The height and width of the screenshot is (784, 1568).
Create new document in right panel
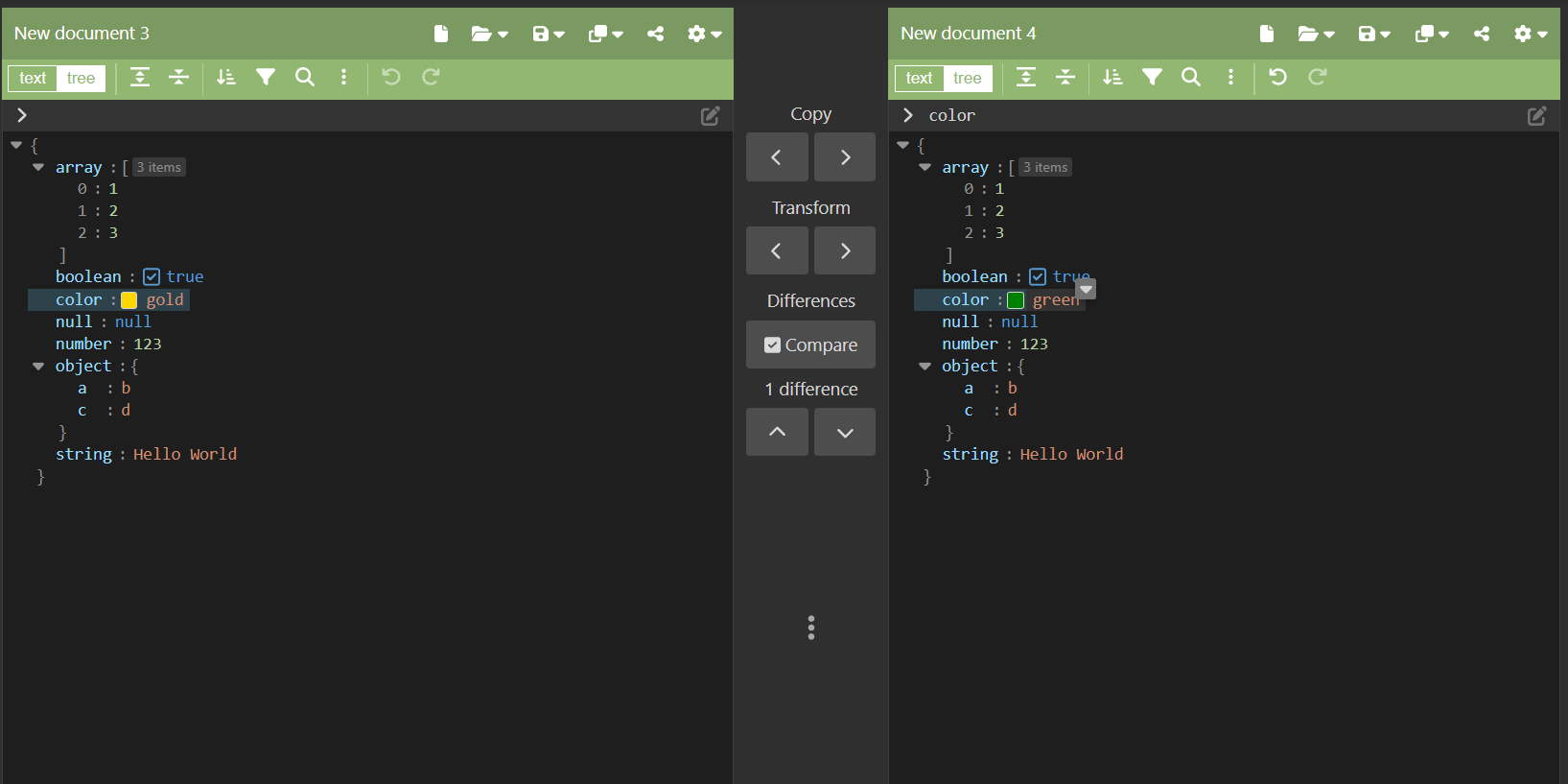(1267, 34)
